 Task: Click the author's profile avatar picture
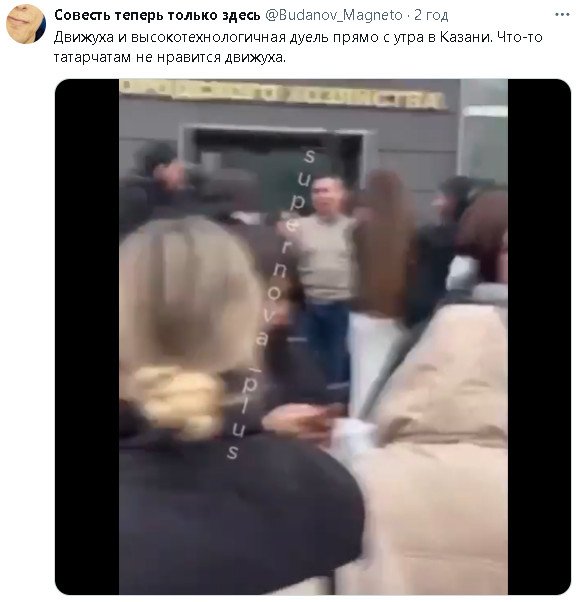coord(26,24)
